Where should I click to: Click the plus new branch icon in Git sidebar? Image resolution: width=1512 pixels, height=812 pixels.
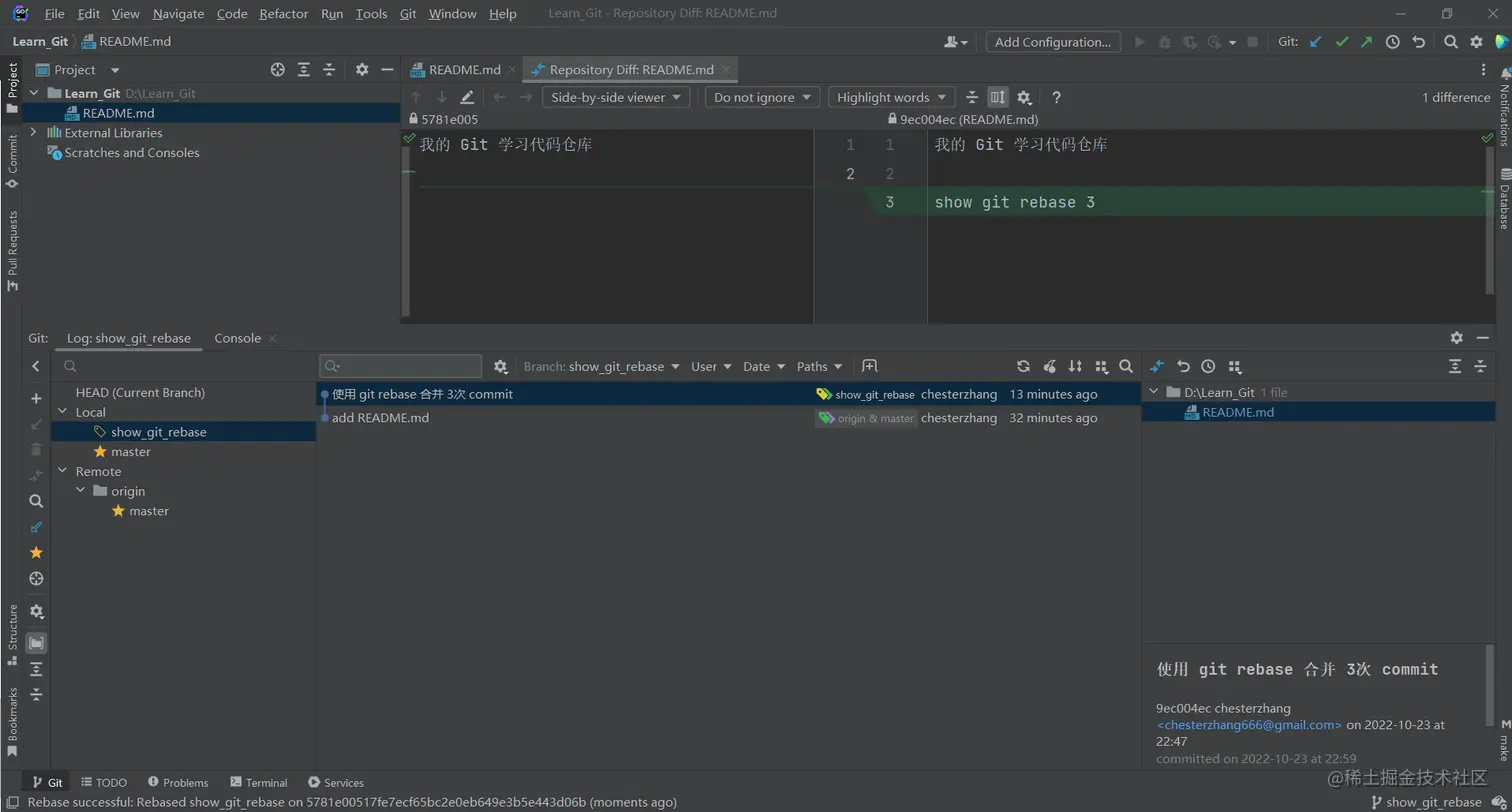[x=36, y=398]
